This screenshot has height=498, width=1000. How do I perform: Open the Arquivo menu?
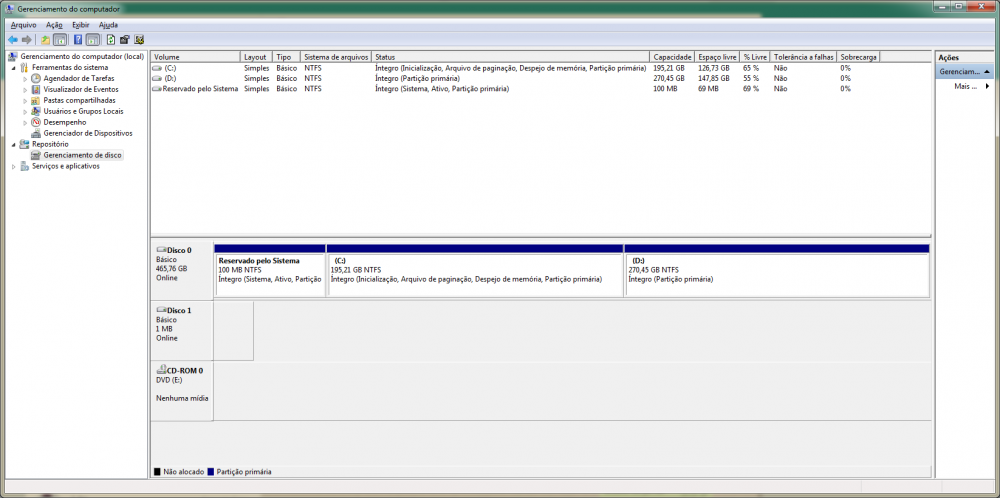pyautogui.click(x=23, y=24)
